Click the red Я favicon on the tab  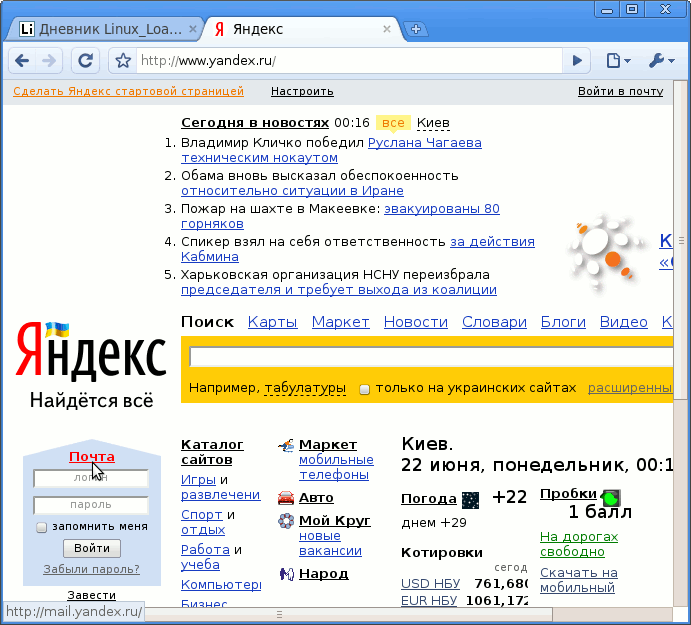pyautogui.click(x=219, y=29)
